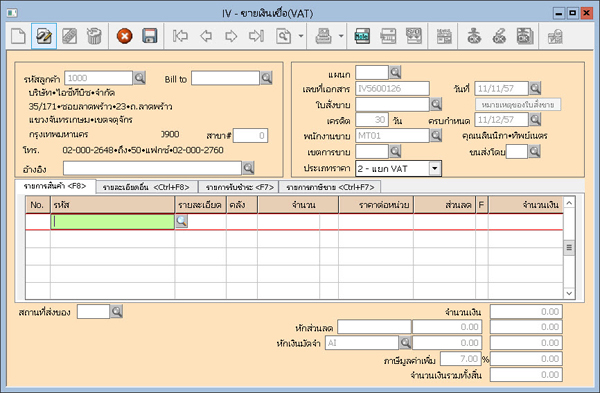Click lookup icon beside วันที่ date field

pyautogui.click(x=535, y=88)
